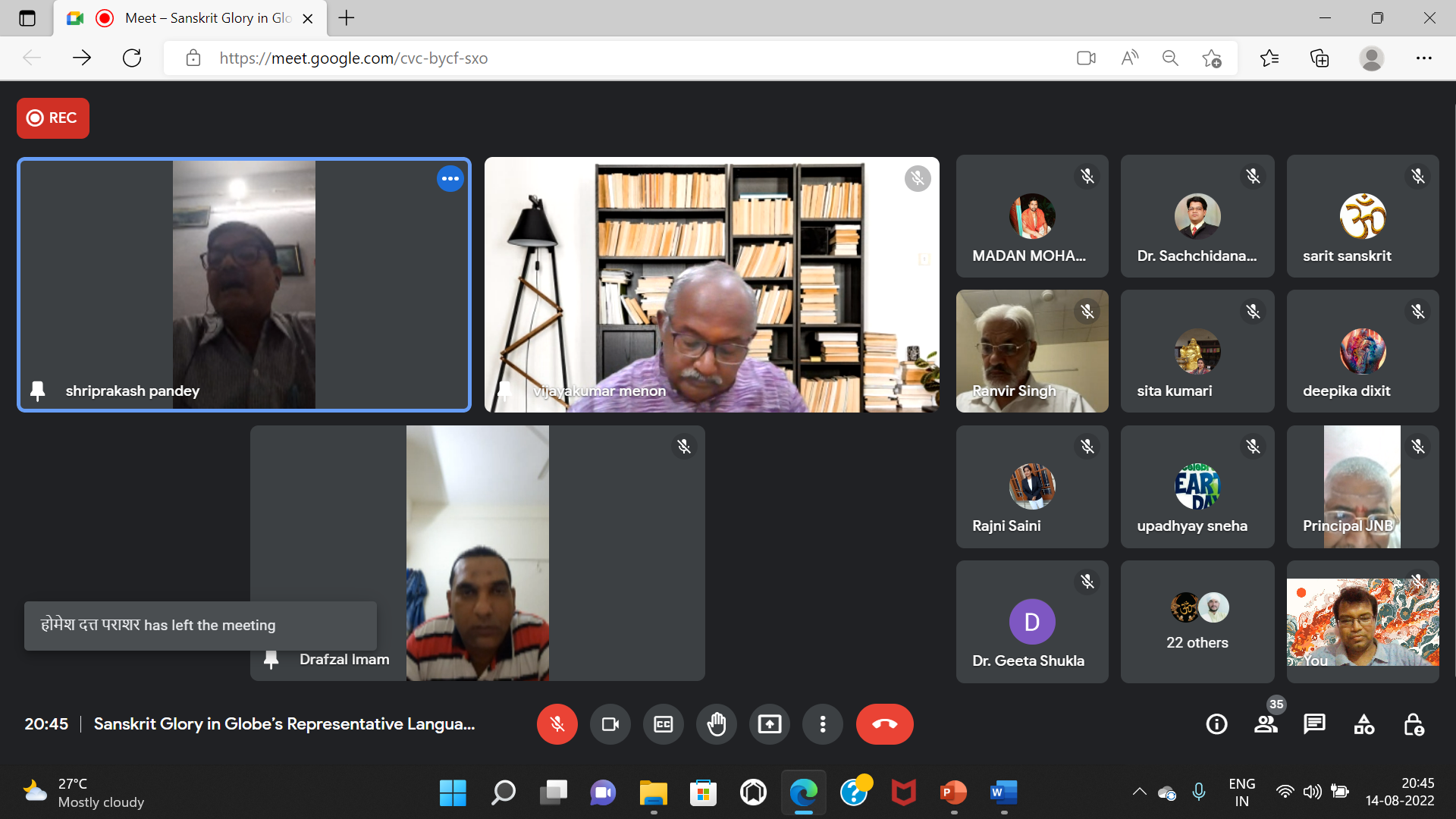Click the REC recording indicator

(x=52, y=118)
